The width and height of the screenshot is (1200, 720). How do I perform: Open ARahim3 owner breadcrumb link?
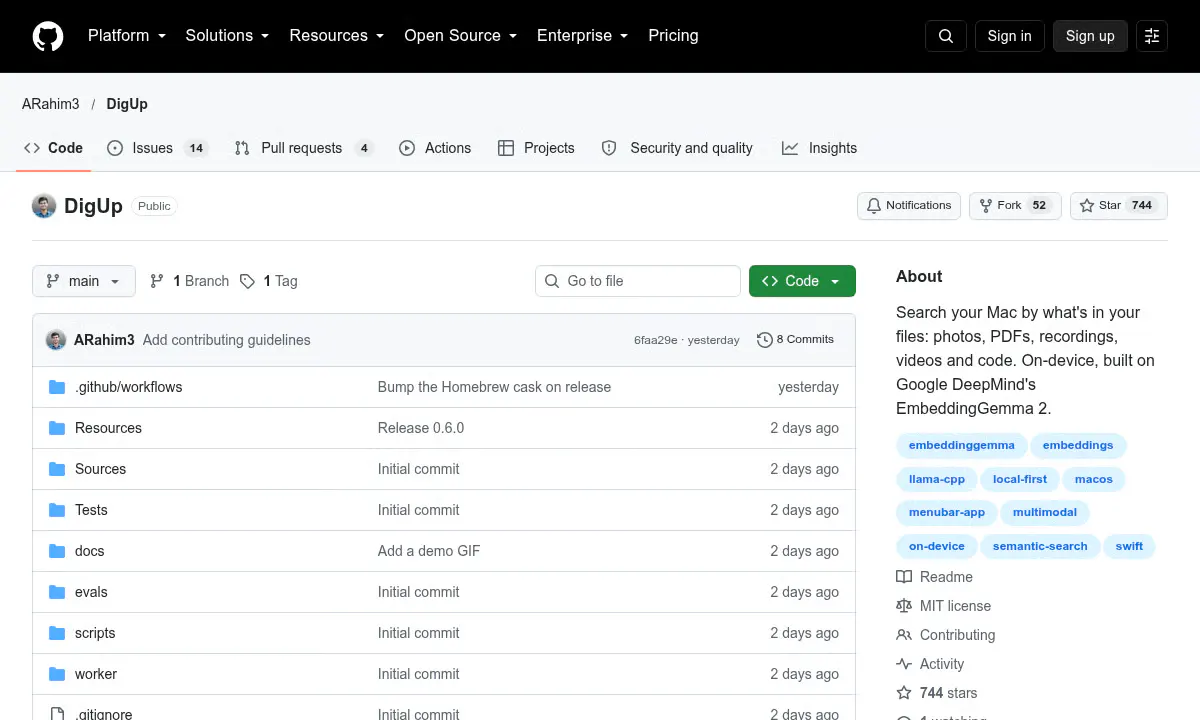(x=51, y=104)
